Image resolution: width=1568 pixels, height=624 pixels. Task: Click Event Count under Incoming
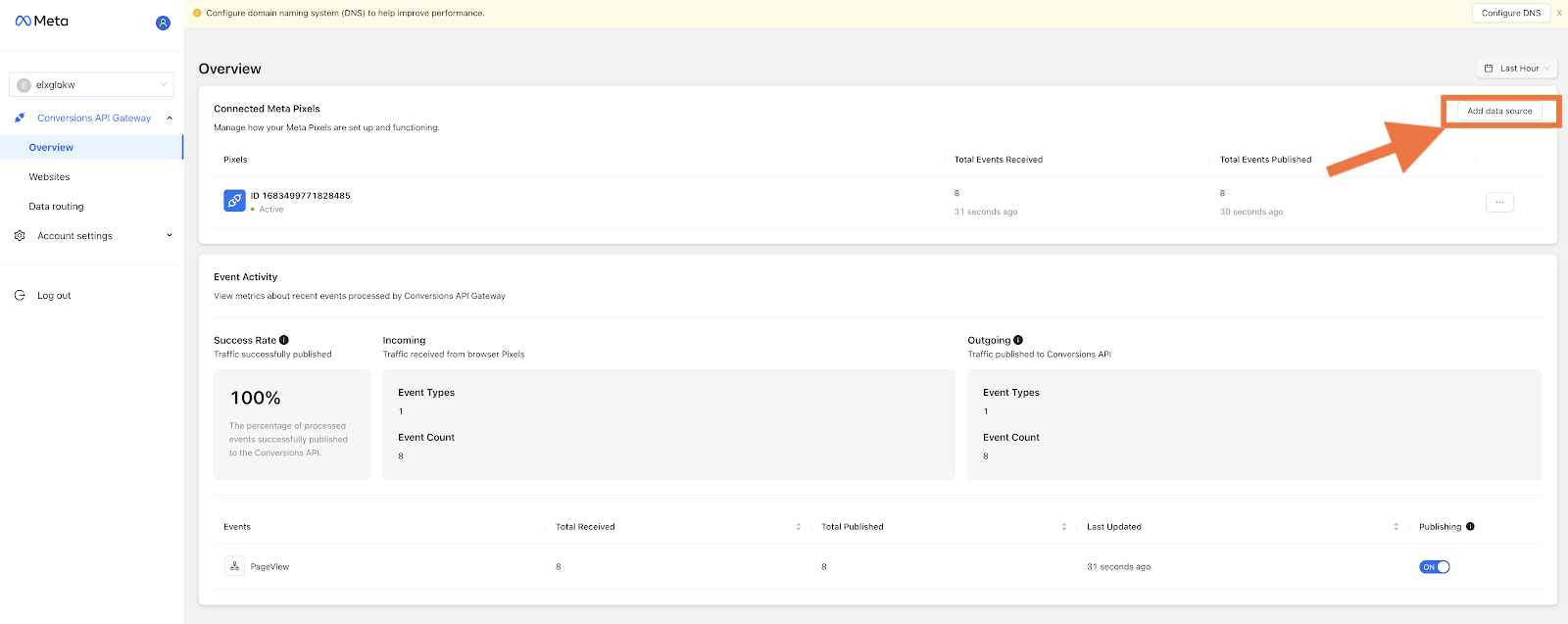426,437
